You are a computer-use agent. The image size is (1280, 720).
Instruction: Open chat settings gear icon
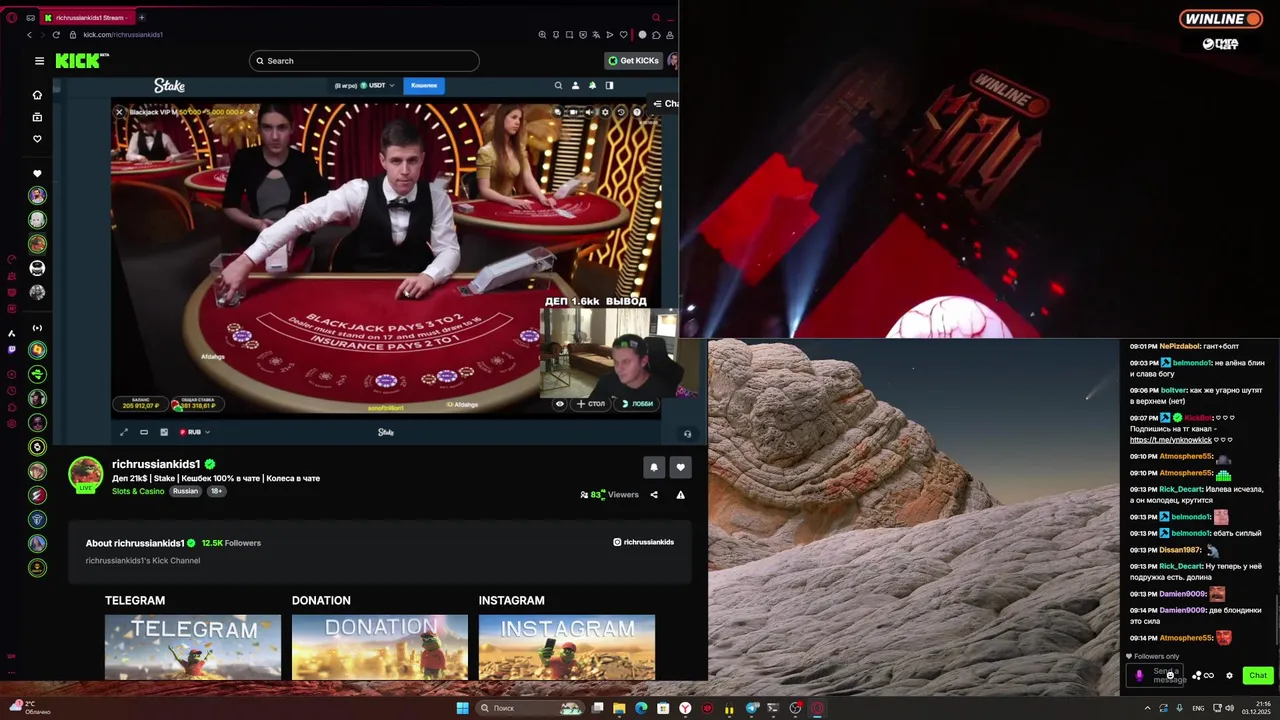[x=1229, y=676]
